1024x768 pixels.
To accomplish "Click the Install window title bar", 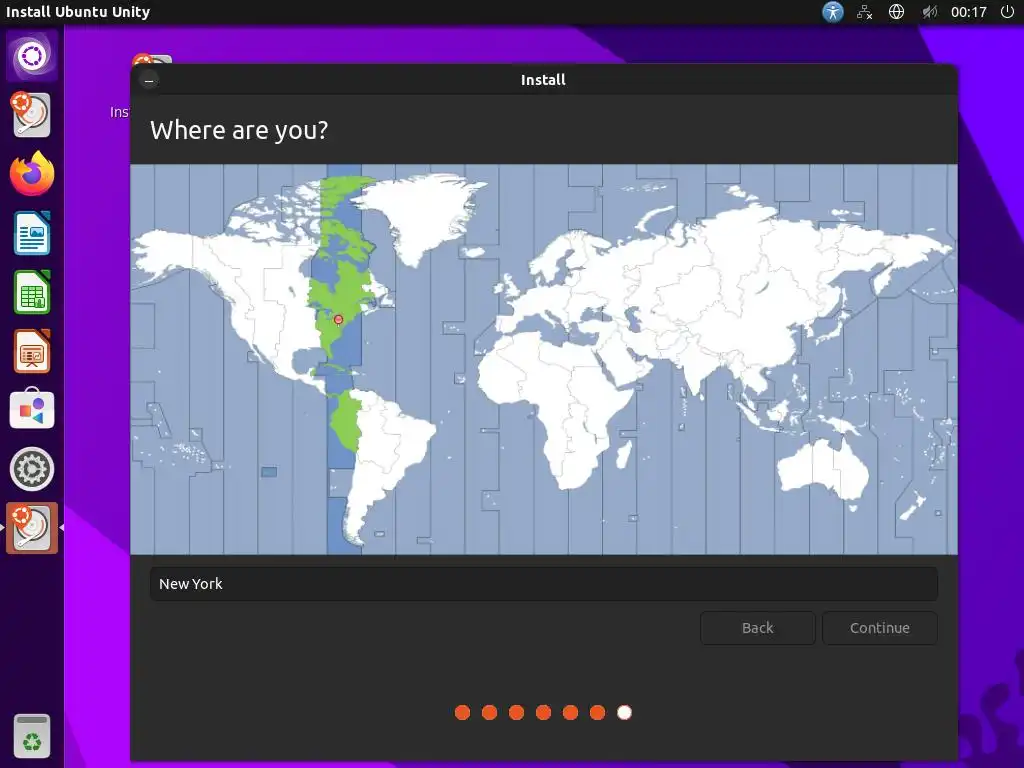I will click(544, 80).
